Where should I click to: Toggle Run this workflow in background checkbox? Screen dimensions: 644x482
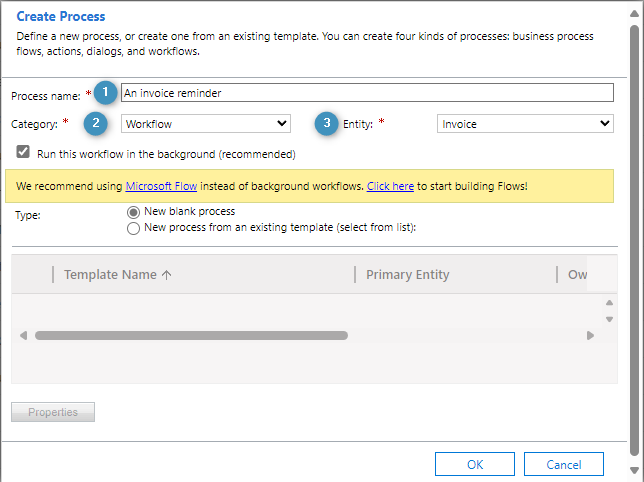pos(23,152)
